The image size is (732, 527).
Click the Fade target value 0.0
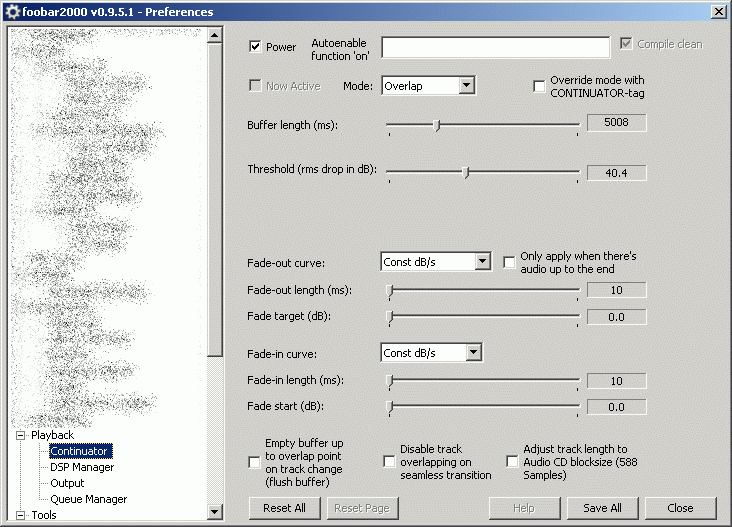[x=617, y=317]
